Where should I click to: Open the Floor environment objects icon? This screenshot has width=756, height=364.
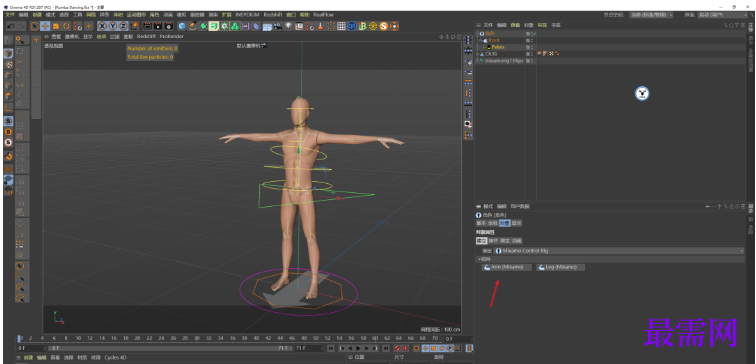[267, 26]
